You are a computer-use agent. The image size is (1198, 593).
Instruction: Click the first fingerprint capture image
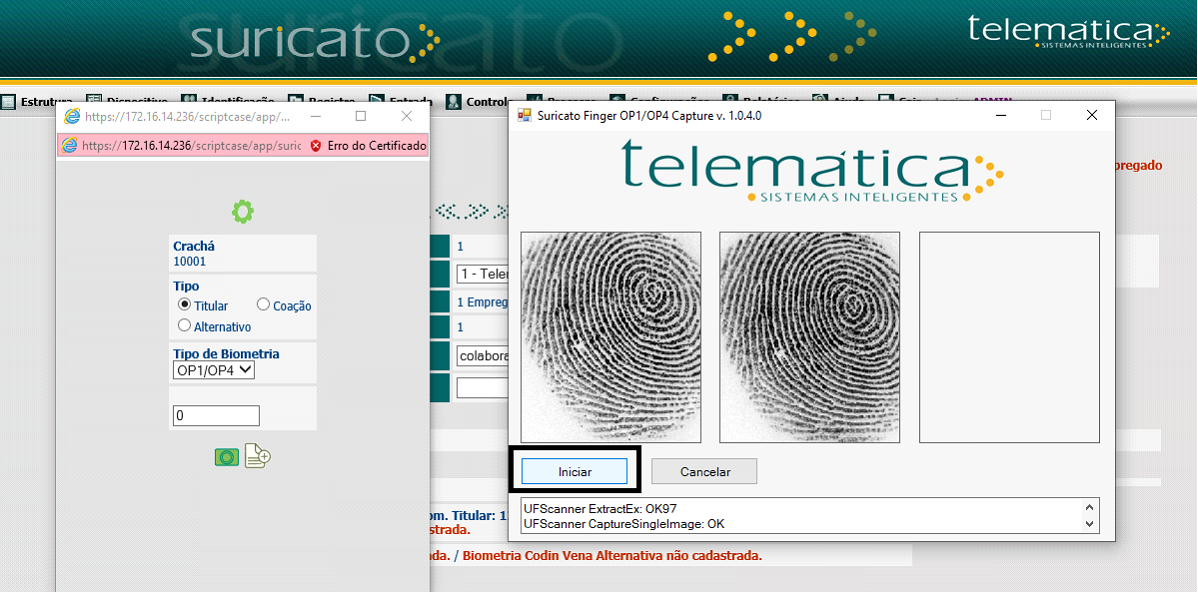(611, 337)
